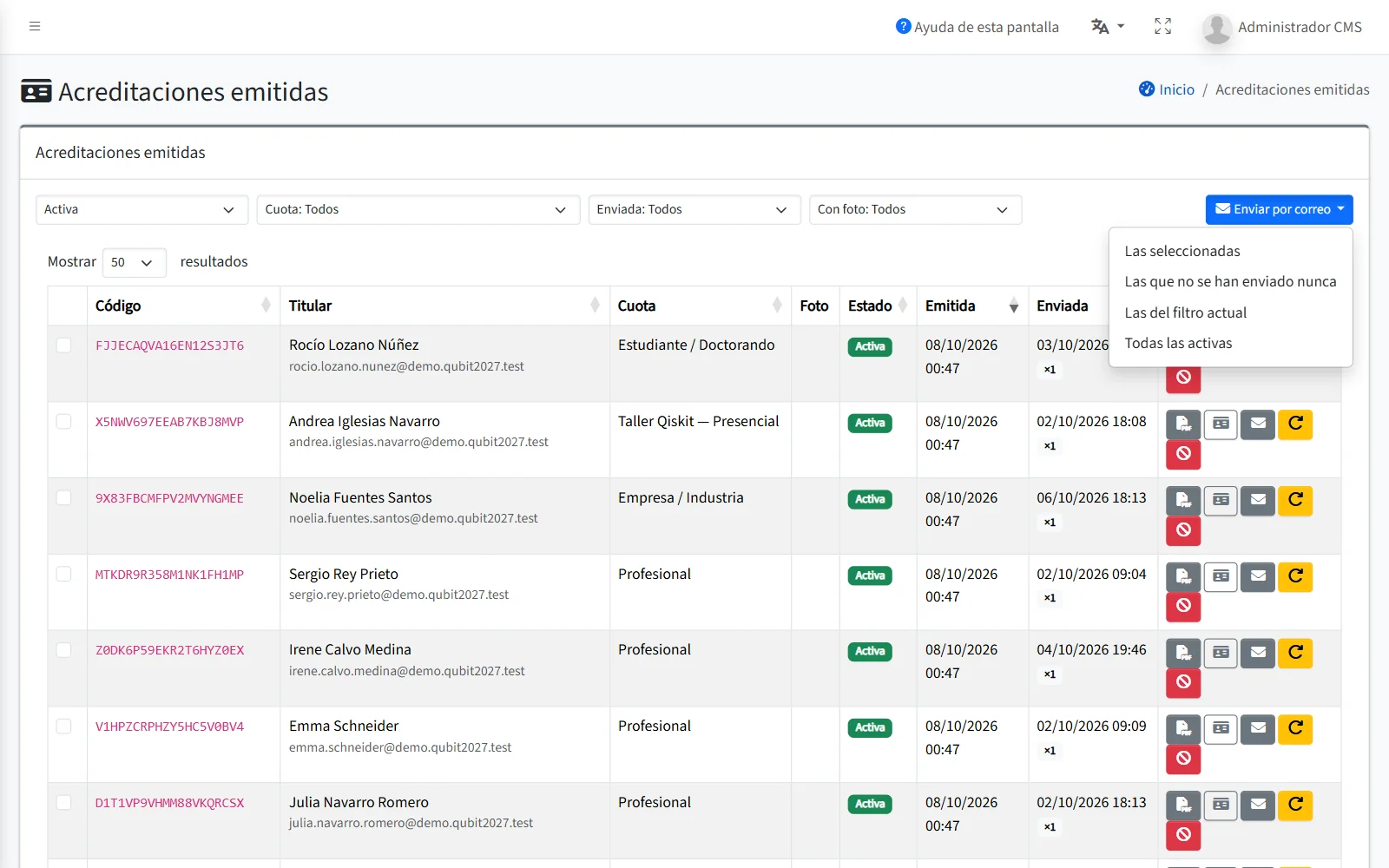Open the language translation menu
Viewport: 1389px width, 868px height.
pyautogui.click(x=1108, y=27)
